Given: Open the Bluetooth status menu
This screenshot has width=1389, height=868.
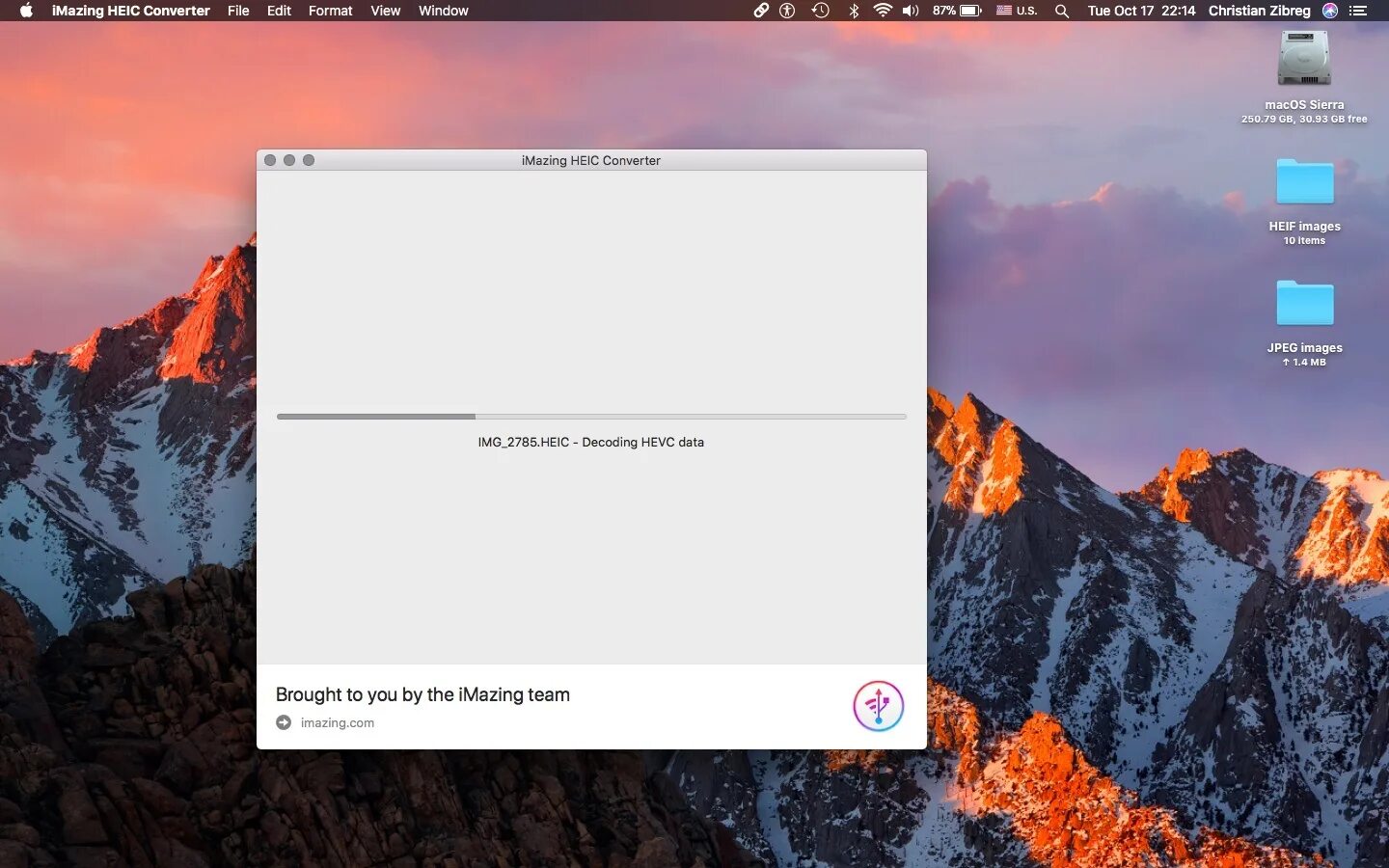Looking at the screenshot, I should 854,11.
